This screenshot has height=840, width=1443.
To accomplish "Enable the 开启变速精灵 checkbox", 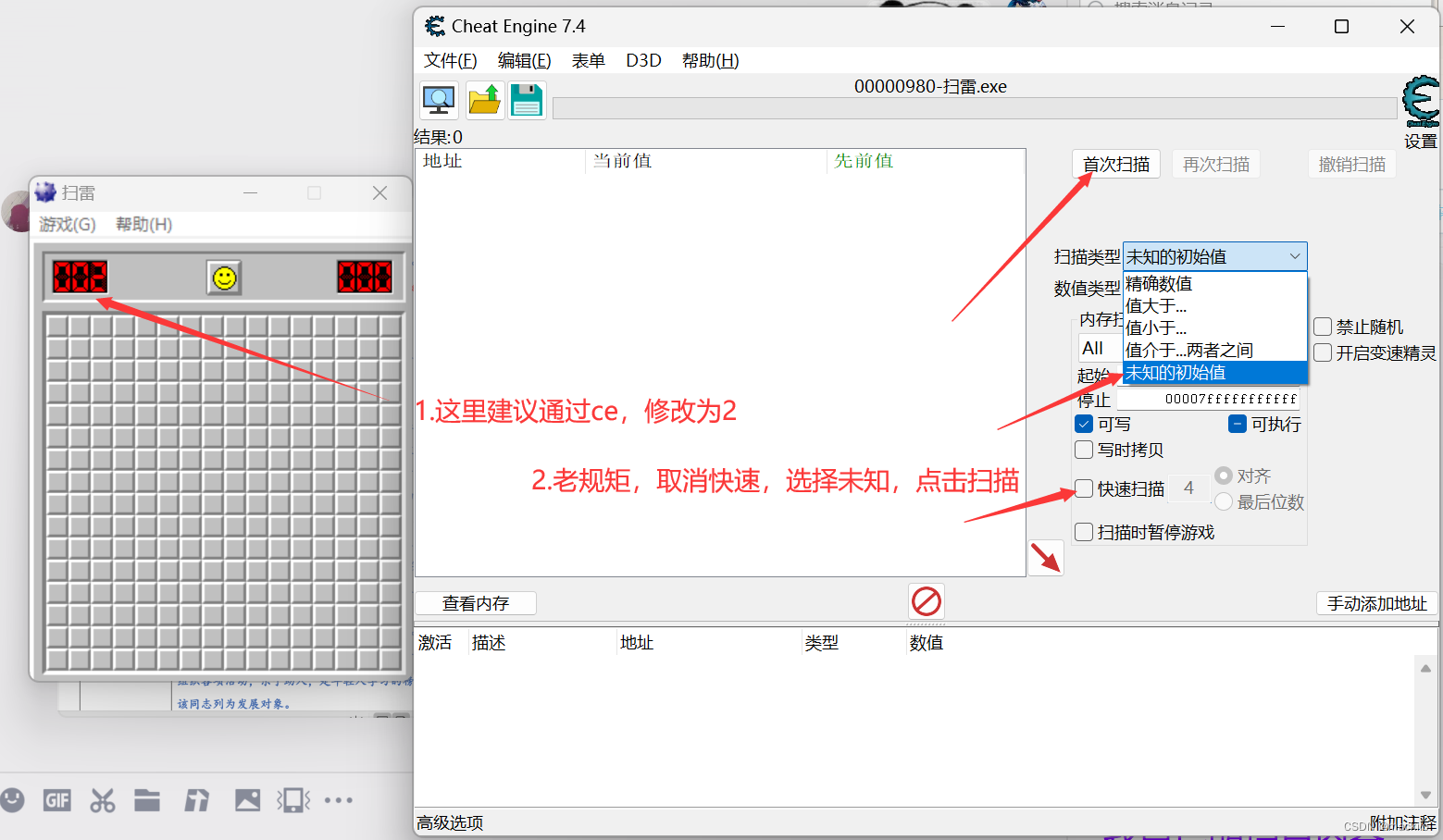I will (x=1323, y=352).
